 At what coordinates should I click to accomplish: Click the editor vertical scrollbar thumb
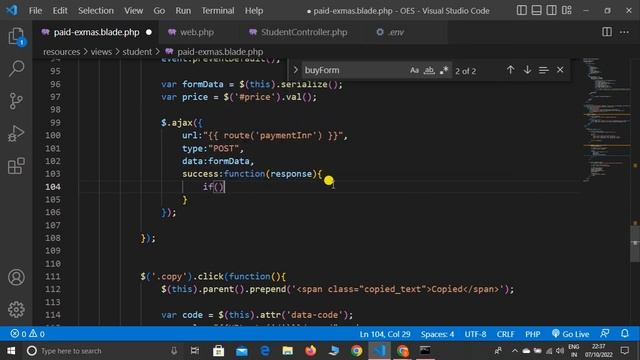(635, 243)
